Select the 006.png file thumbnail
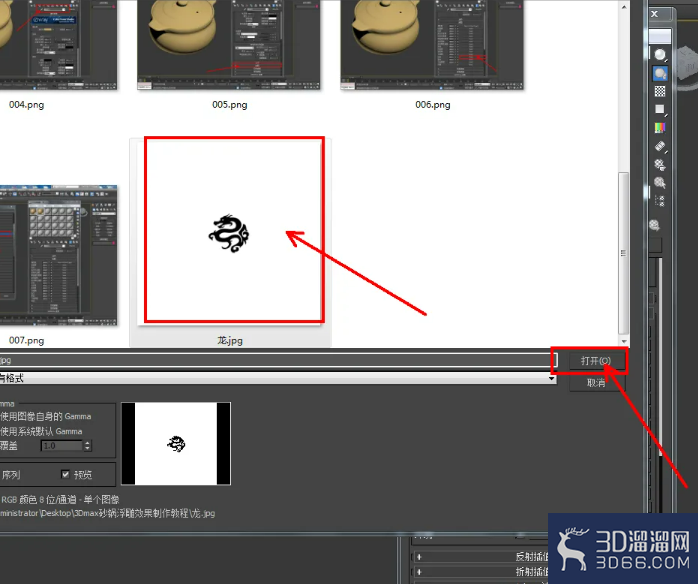The height and width of the screenshot is (584, 698). [432, 45]
